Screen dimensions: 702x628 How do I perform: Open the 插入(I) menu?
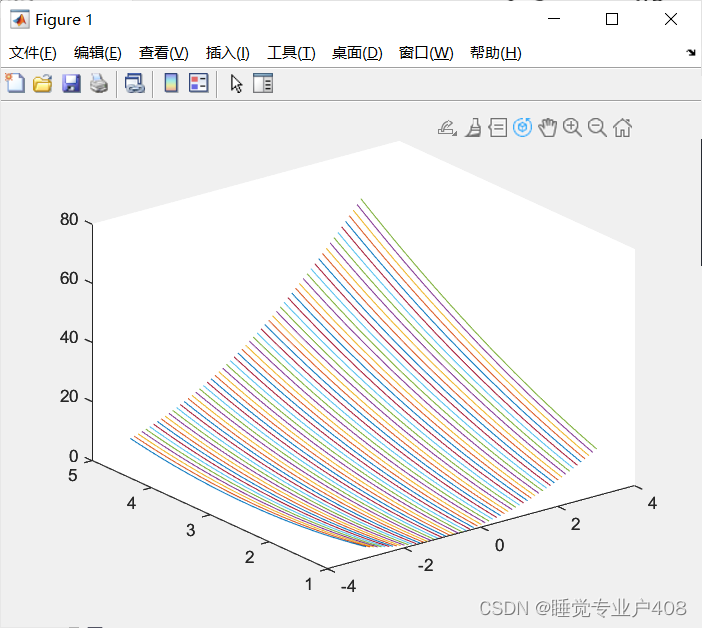tap(227, 53)
